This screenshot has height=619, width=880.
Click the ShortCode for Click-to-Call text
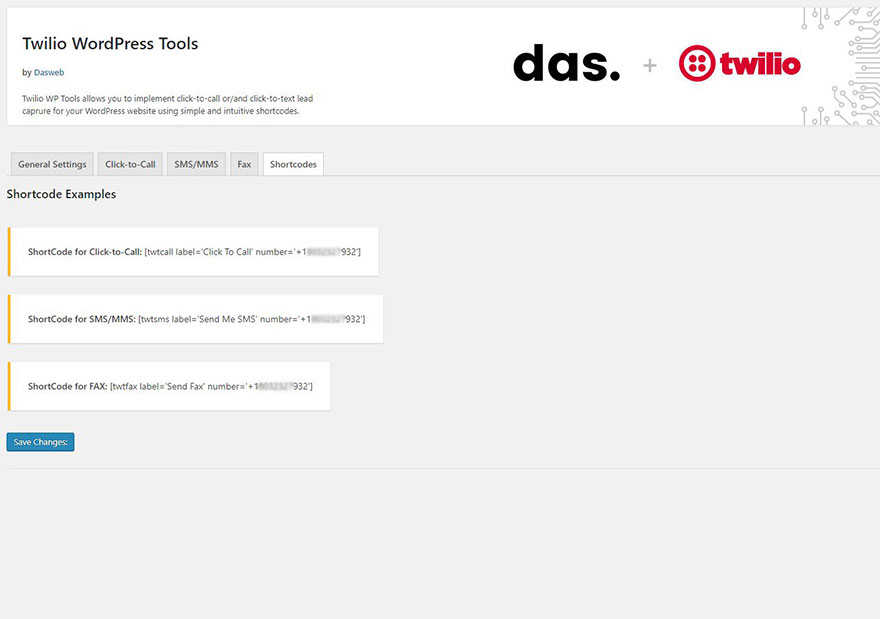[85, 252]
